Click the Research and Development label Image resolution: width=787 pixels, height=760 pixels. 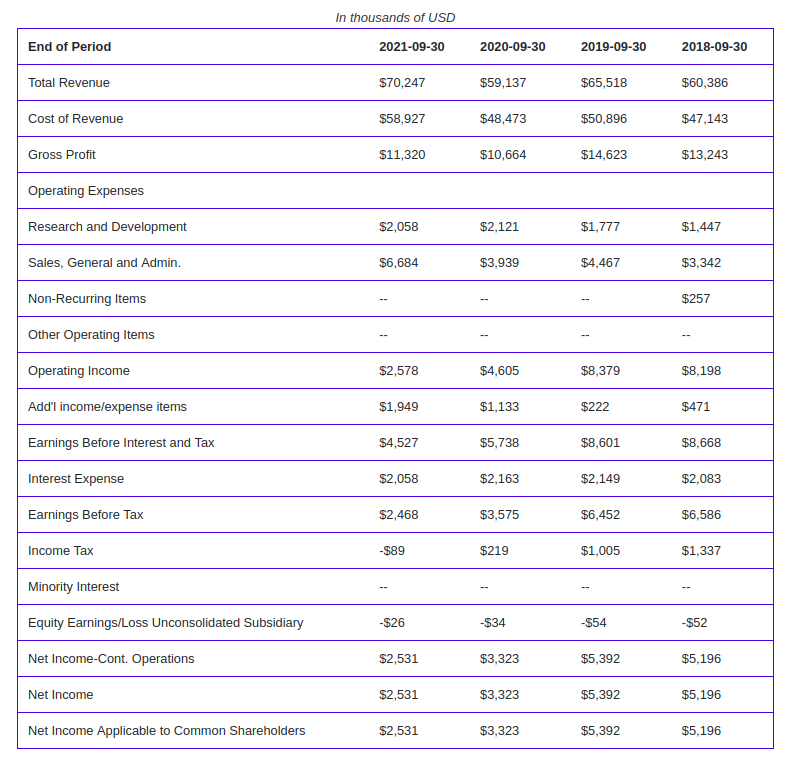coord(107,227)
